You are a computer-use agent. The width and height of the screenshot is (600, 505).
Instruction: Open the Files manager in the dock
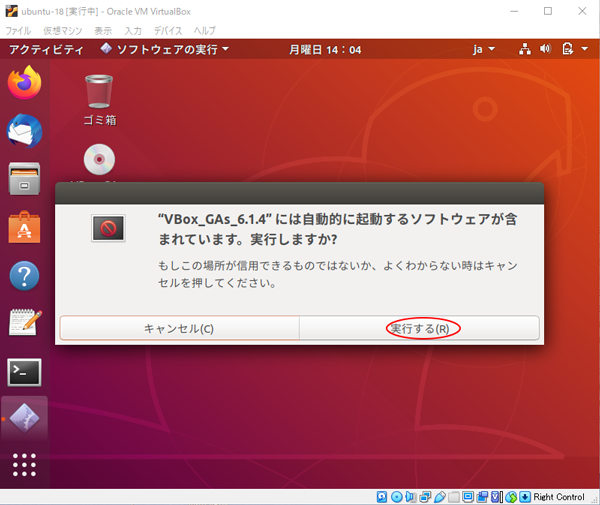pyautogui.click(x=24, y=178)
